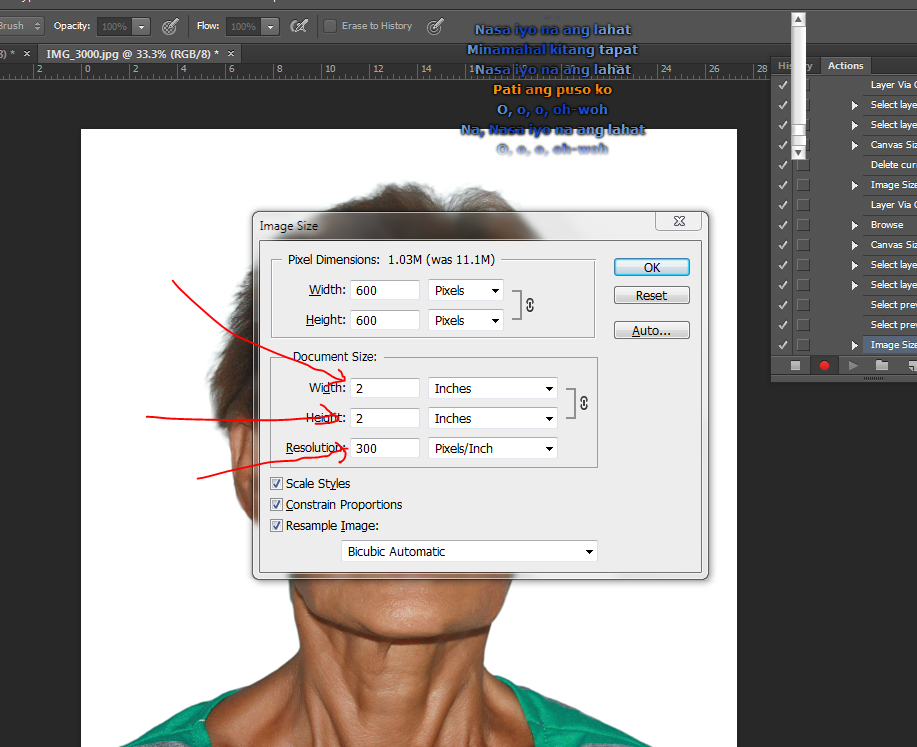This screenshot has height=747, width=917.
Task: Click document Height field showing 2
Action: click(x=385, y=418)
